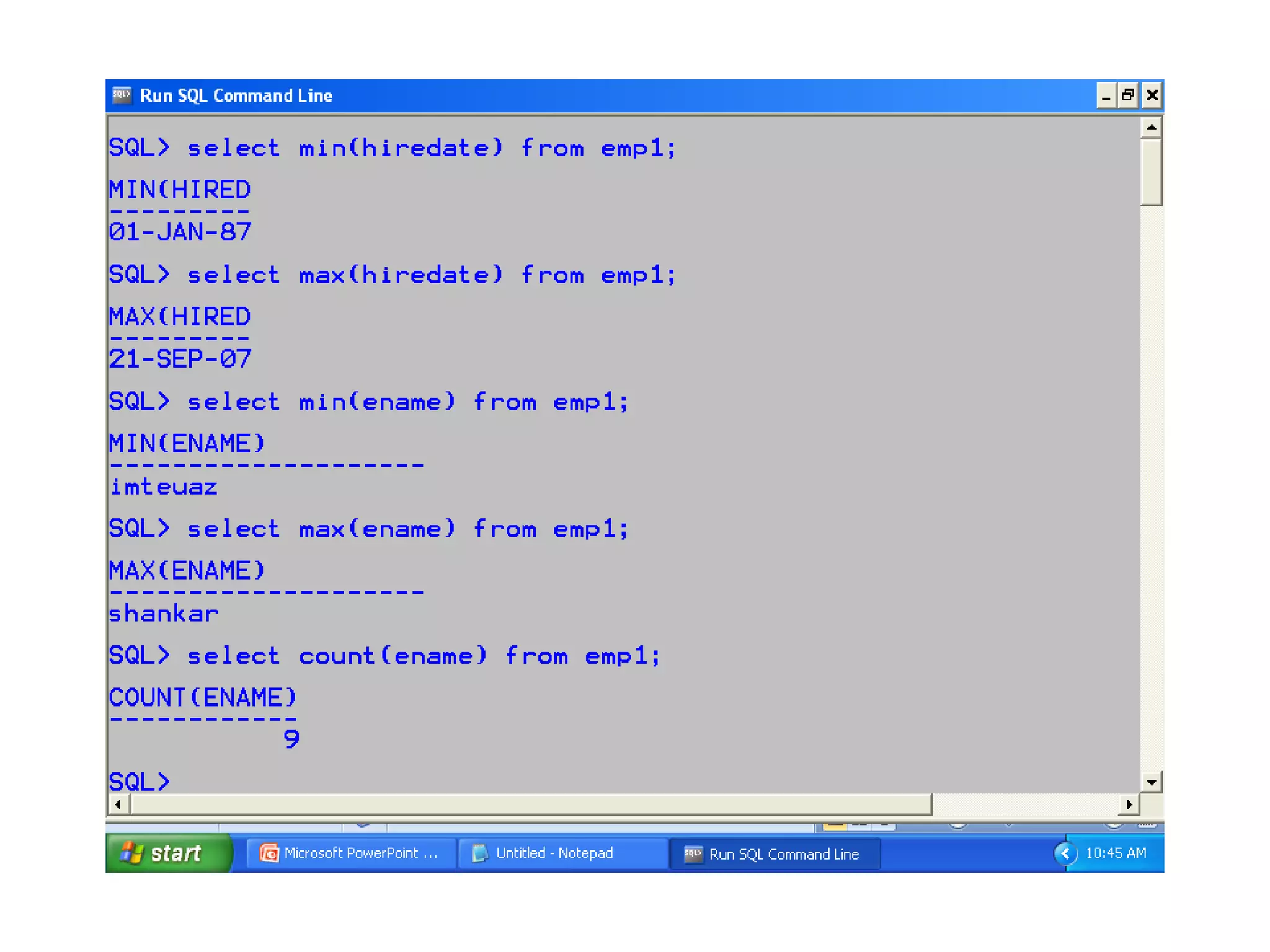The image size is (1270, 952).
Task: Expand hidden system tray icons
Action: [x=1065, y=853]
